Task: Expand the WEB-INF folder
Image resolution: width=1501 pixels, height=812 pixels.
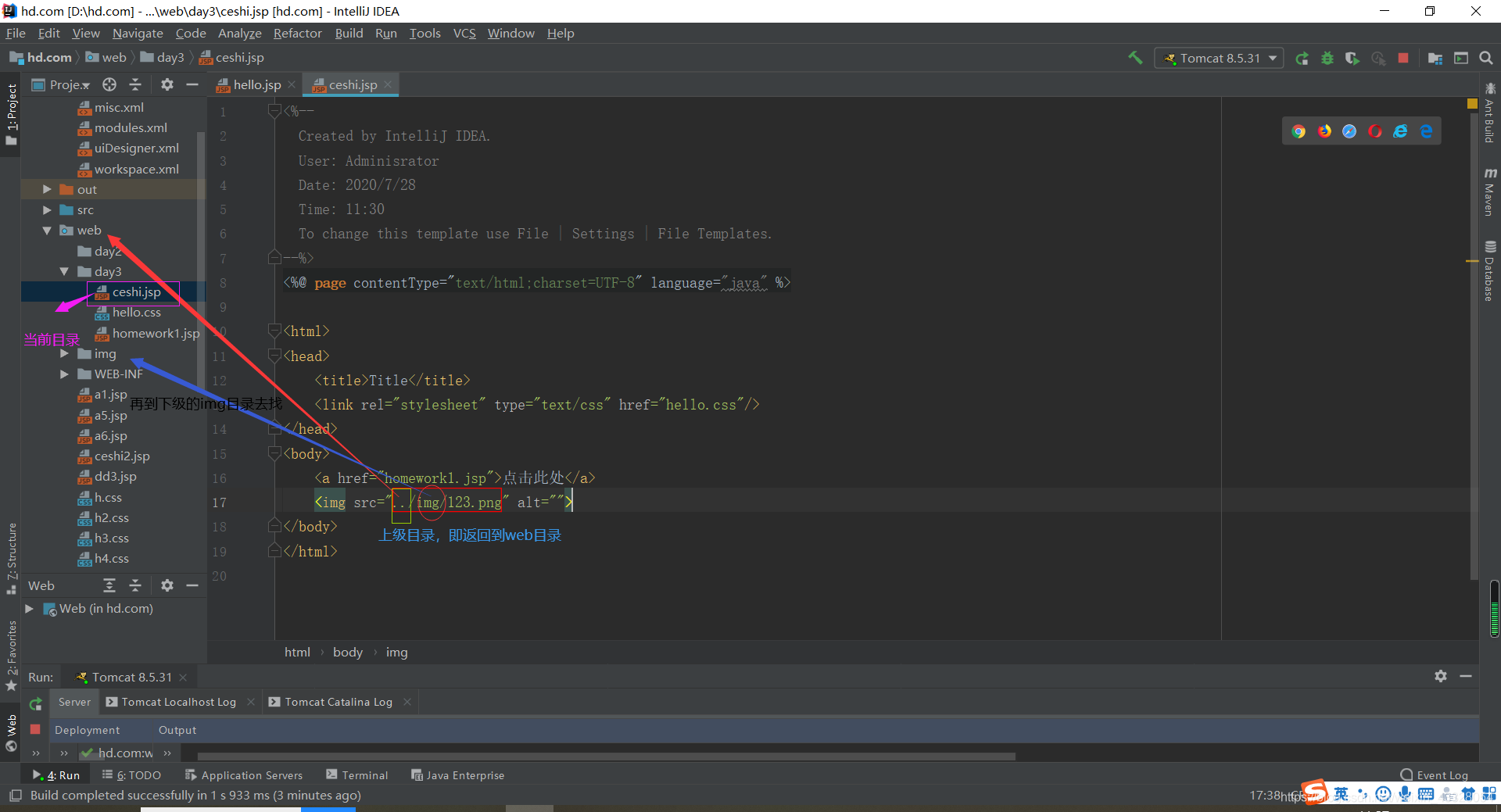Action: [64, 374]
